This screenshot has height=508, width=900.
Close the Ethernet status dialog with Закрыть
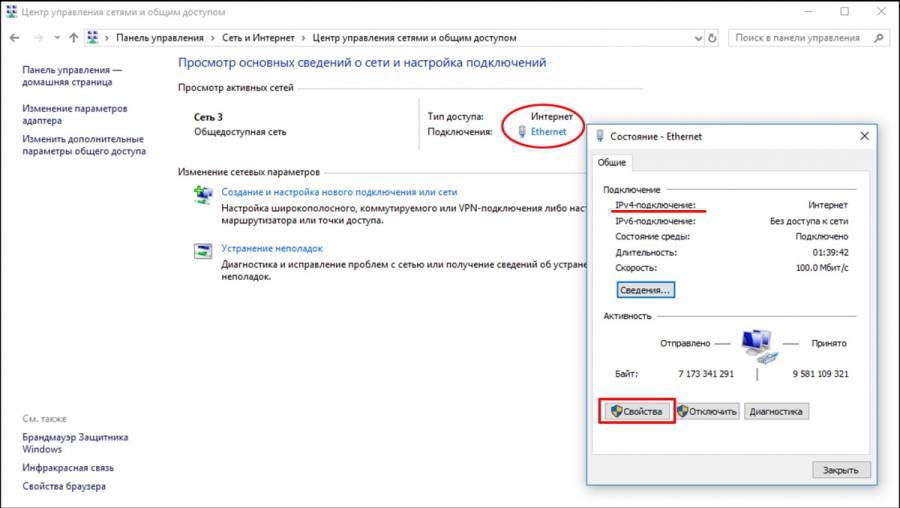point(840,469)
